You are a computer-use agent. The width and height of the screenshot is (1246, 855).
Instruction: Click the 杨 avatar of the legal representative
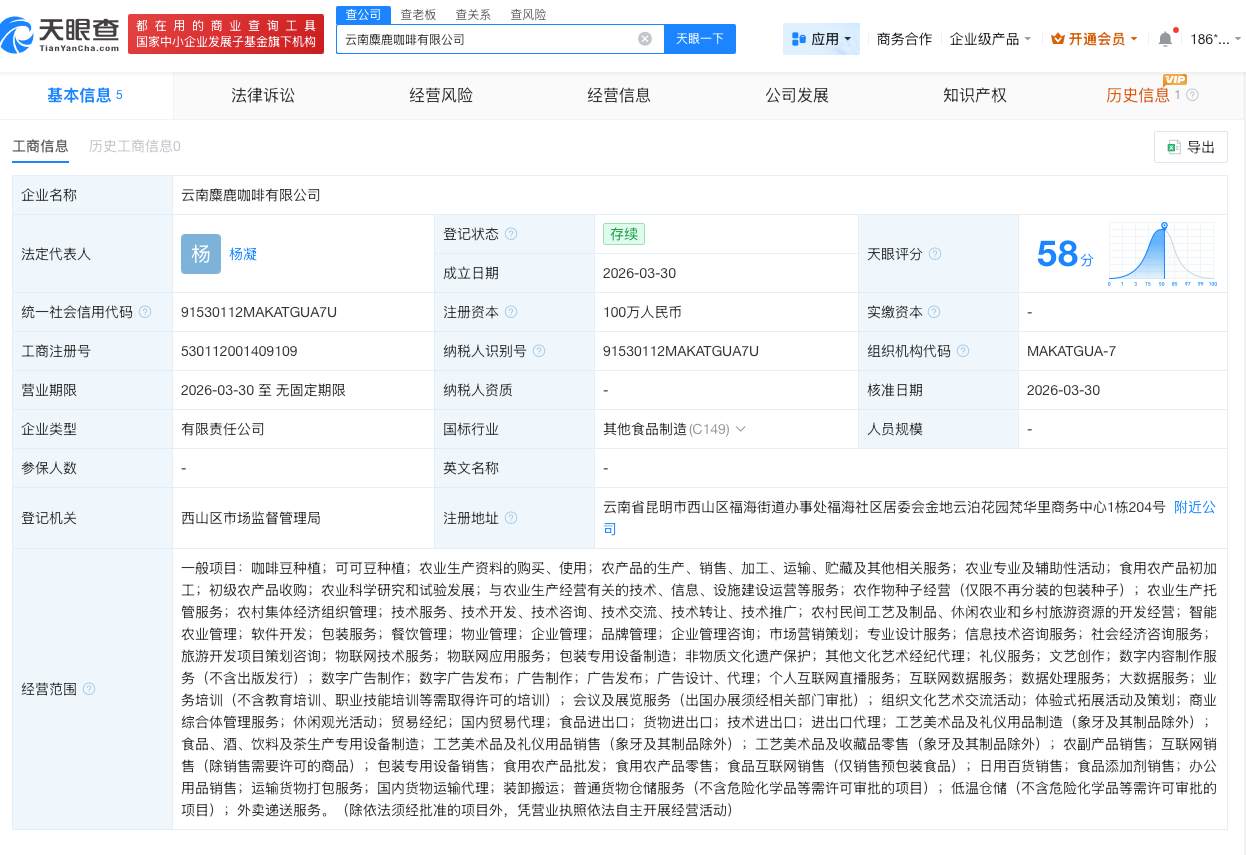pyautogui.click(x=200, y=254)
